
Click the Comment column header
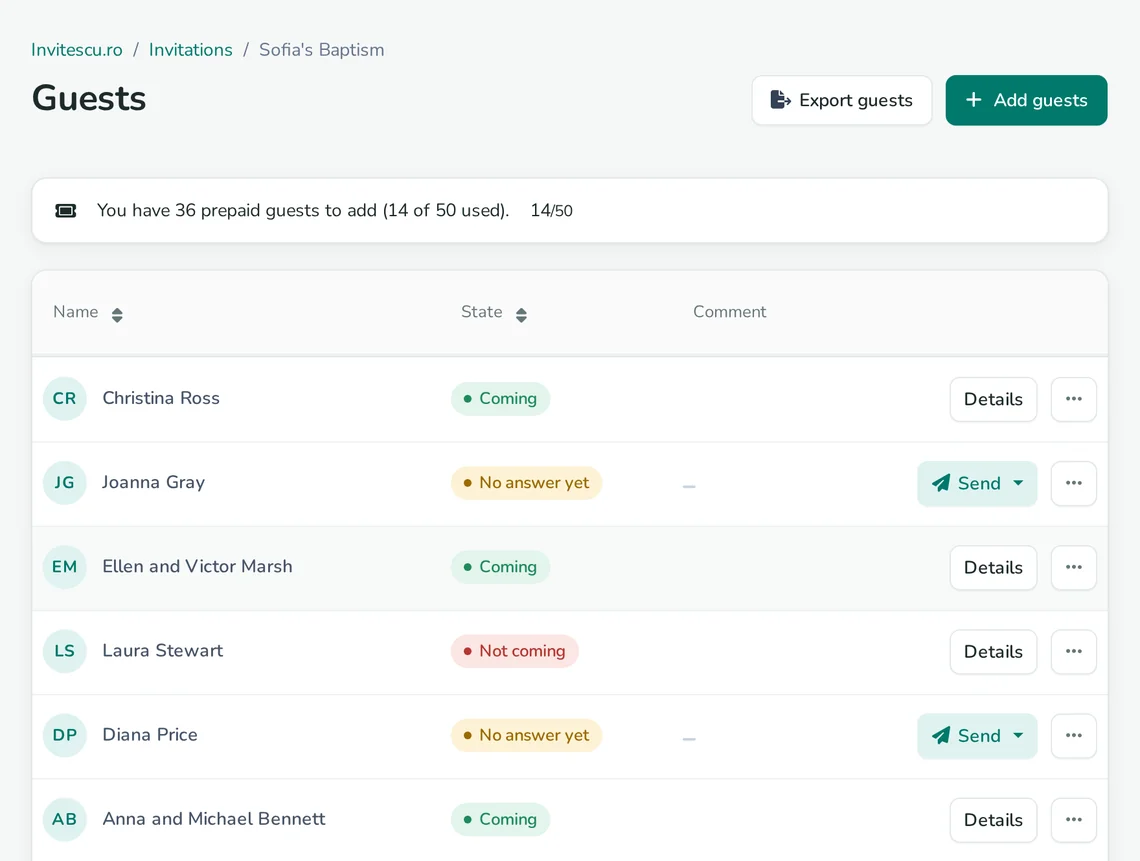[729, 312]
